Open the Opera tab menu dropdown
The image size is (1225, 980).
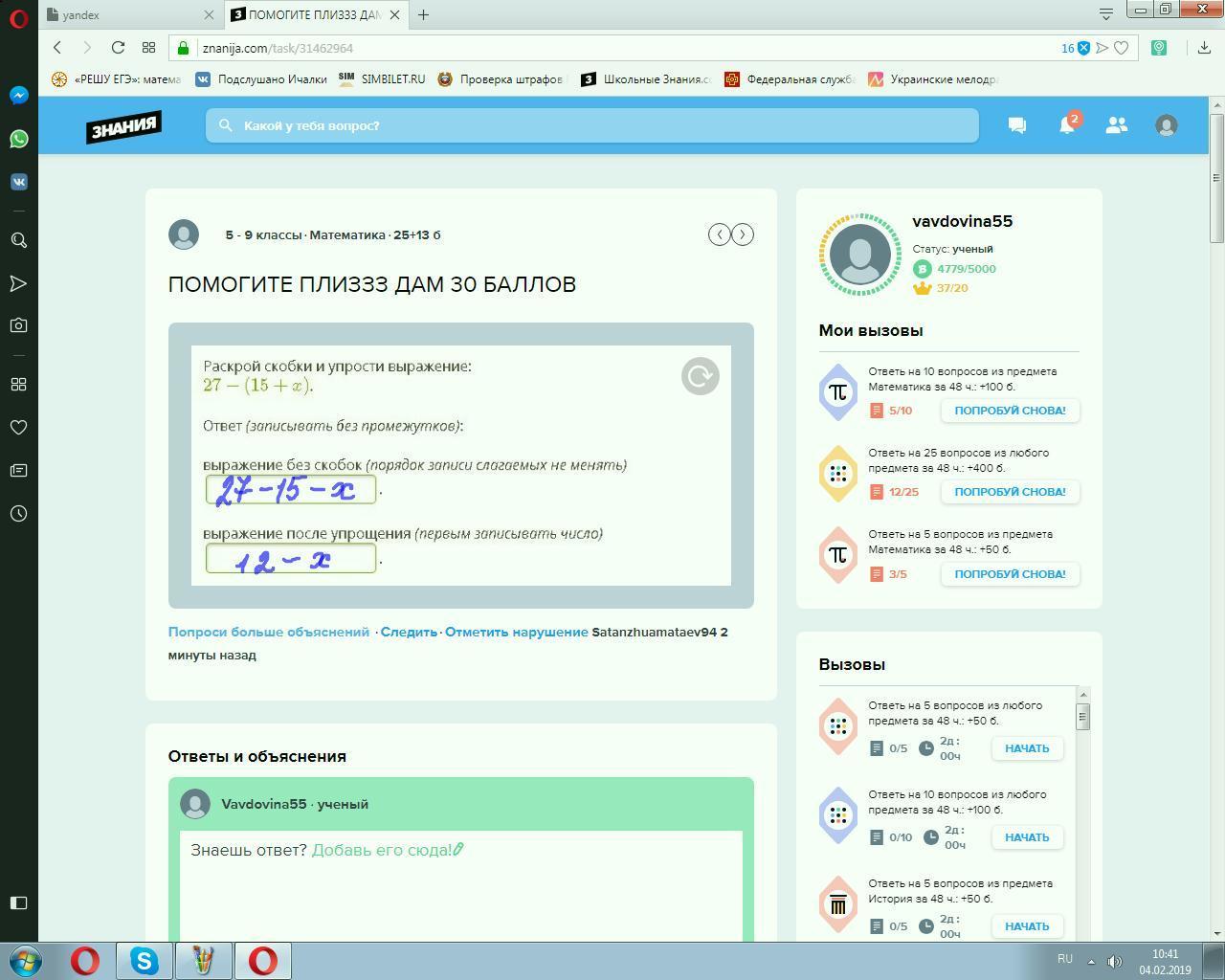(x=1105, y=13)
